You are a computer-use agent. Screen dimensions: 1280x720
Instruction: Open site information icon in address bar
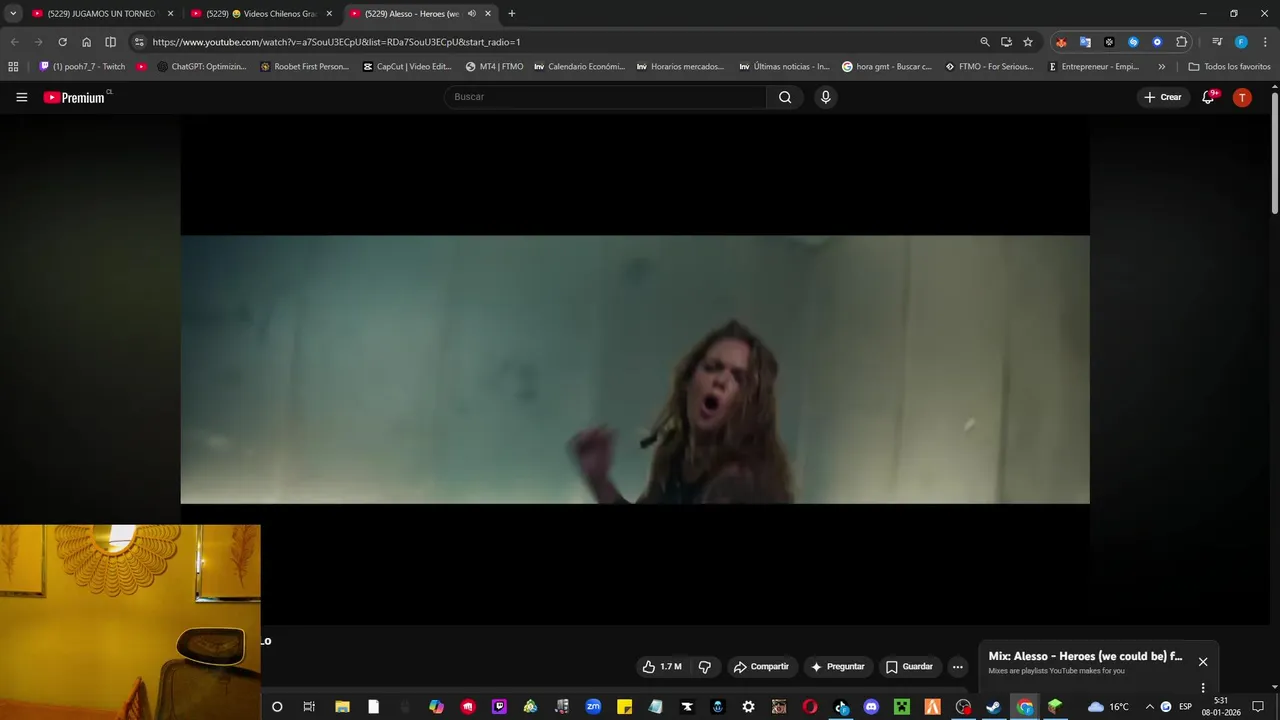(139, 42)
